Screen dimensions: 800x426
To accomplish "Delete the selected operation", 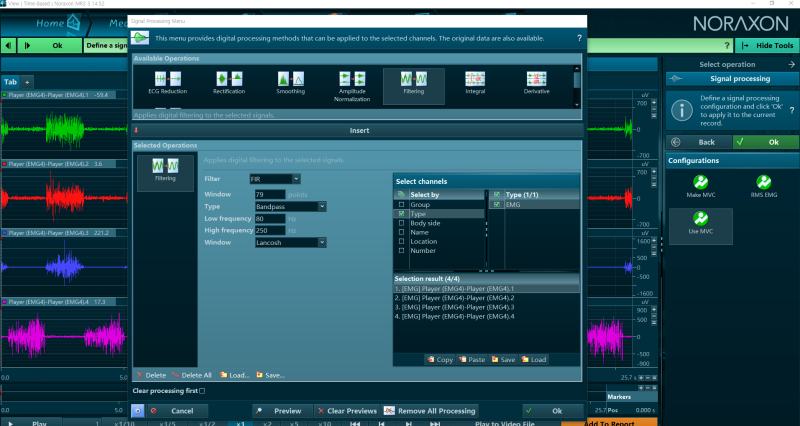I will tap(151, 375).
